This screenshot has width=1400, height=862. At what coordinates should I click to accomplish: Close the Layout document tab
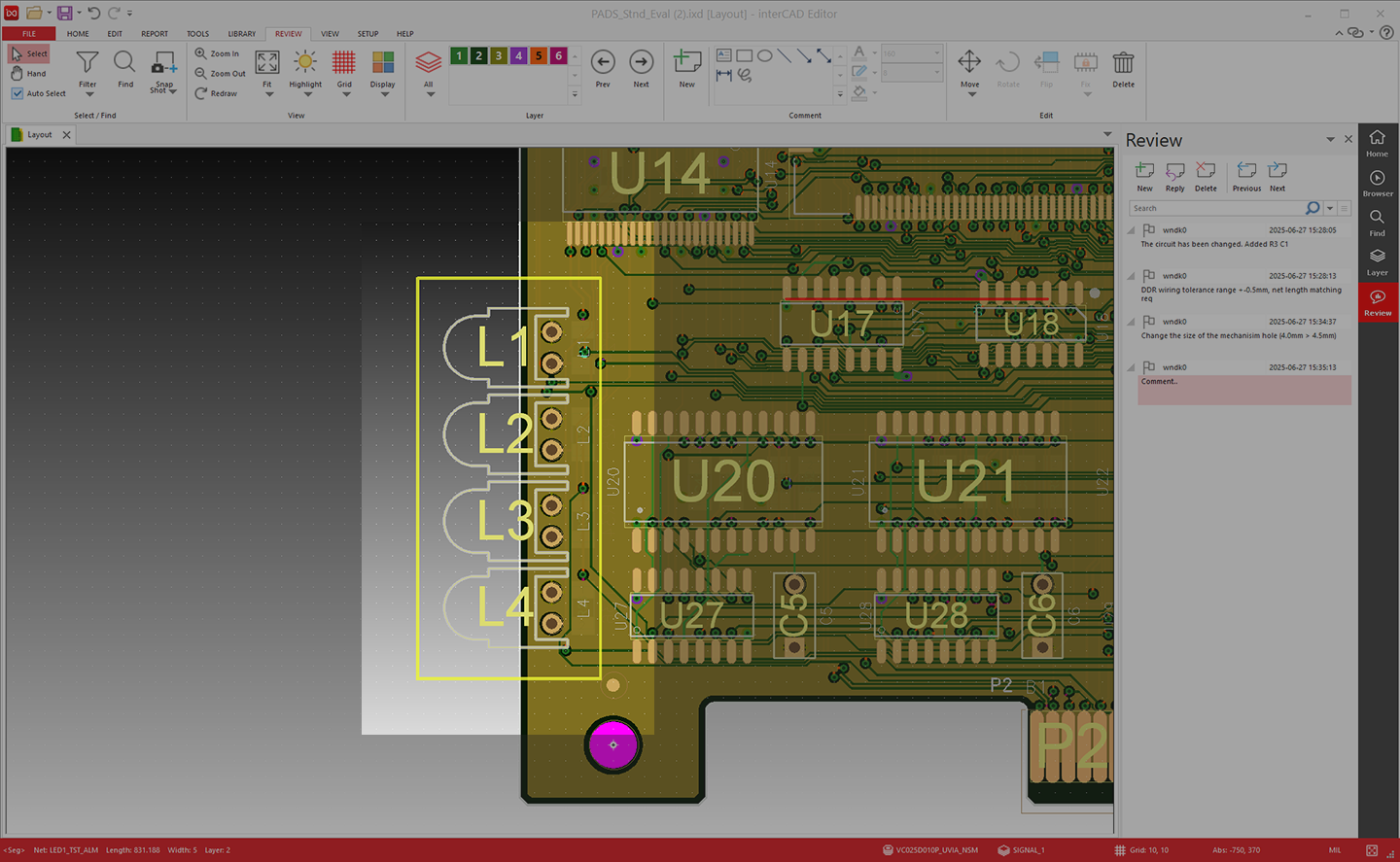click(x=66, y=135)
